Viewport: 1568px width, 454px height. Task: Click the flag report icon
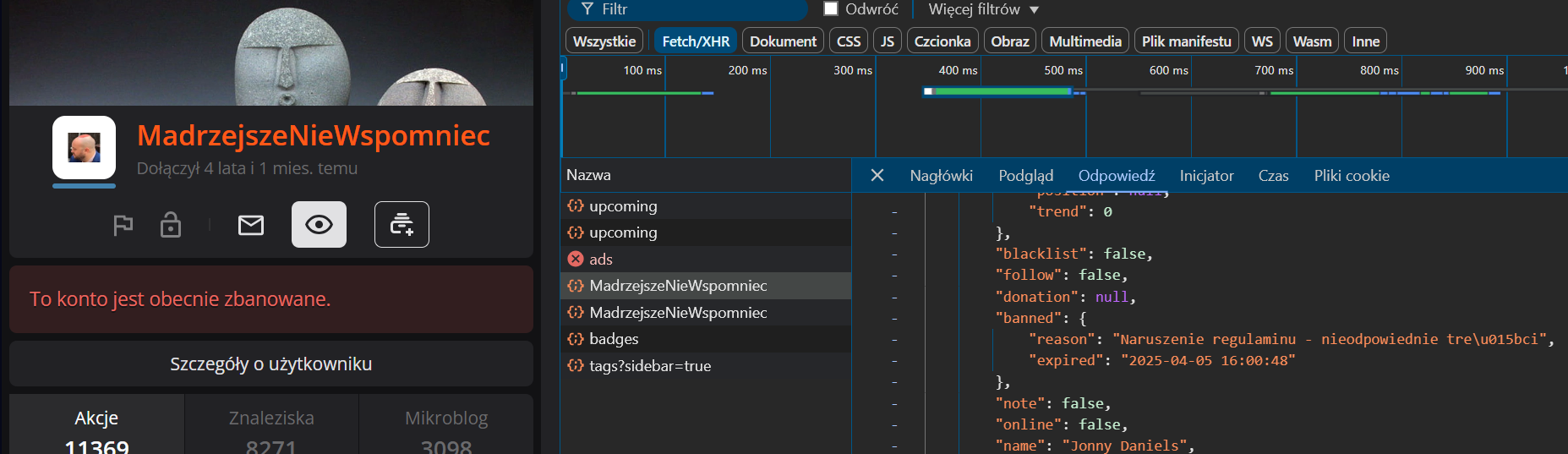click(123, 225)
